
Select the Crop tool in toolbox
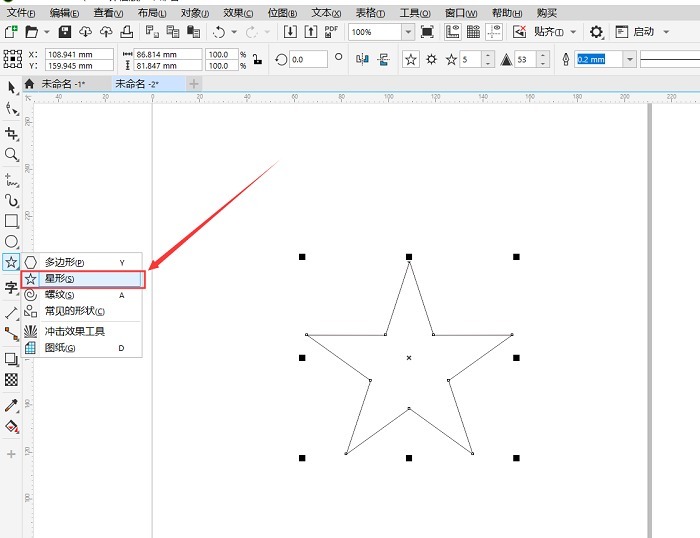12,134
